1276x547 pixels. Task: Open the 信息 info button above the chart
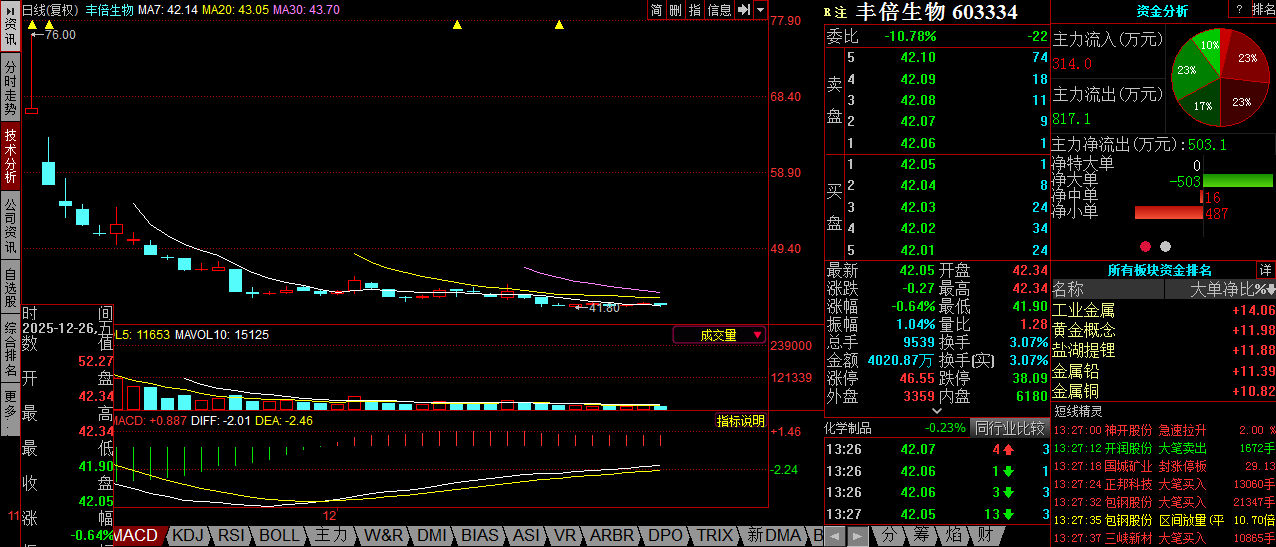click(x=720, y=10)
